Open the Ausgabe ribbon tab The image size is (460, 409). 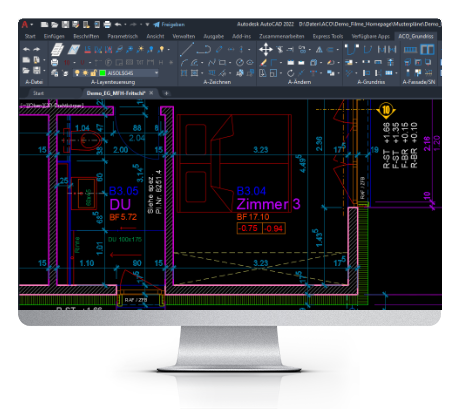tap(214, 36)
